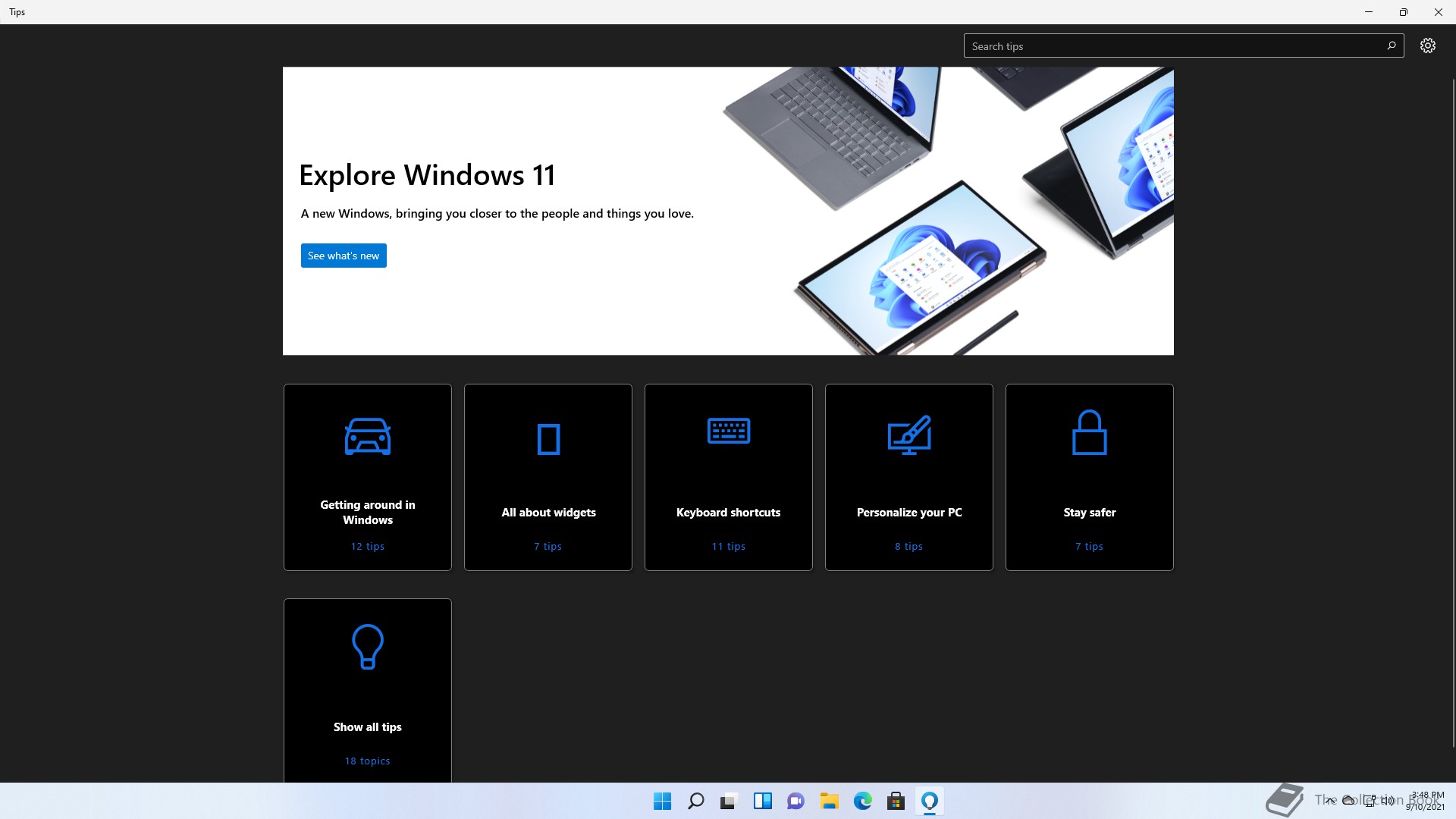The width and height of the screenshot is (1456, 819).
Task: Expand the hidden system tray icons chevron
Action: click(x=1329, y=801)
